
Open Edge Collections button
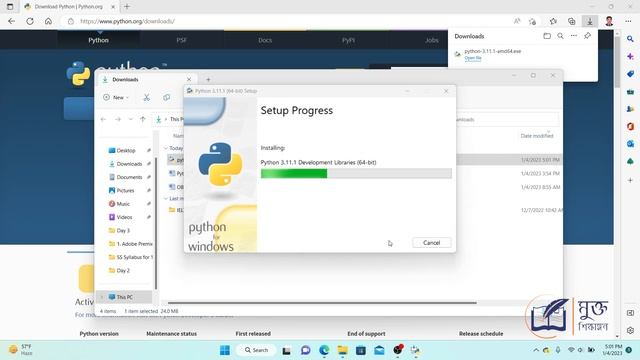click(x=571, y=21)
